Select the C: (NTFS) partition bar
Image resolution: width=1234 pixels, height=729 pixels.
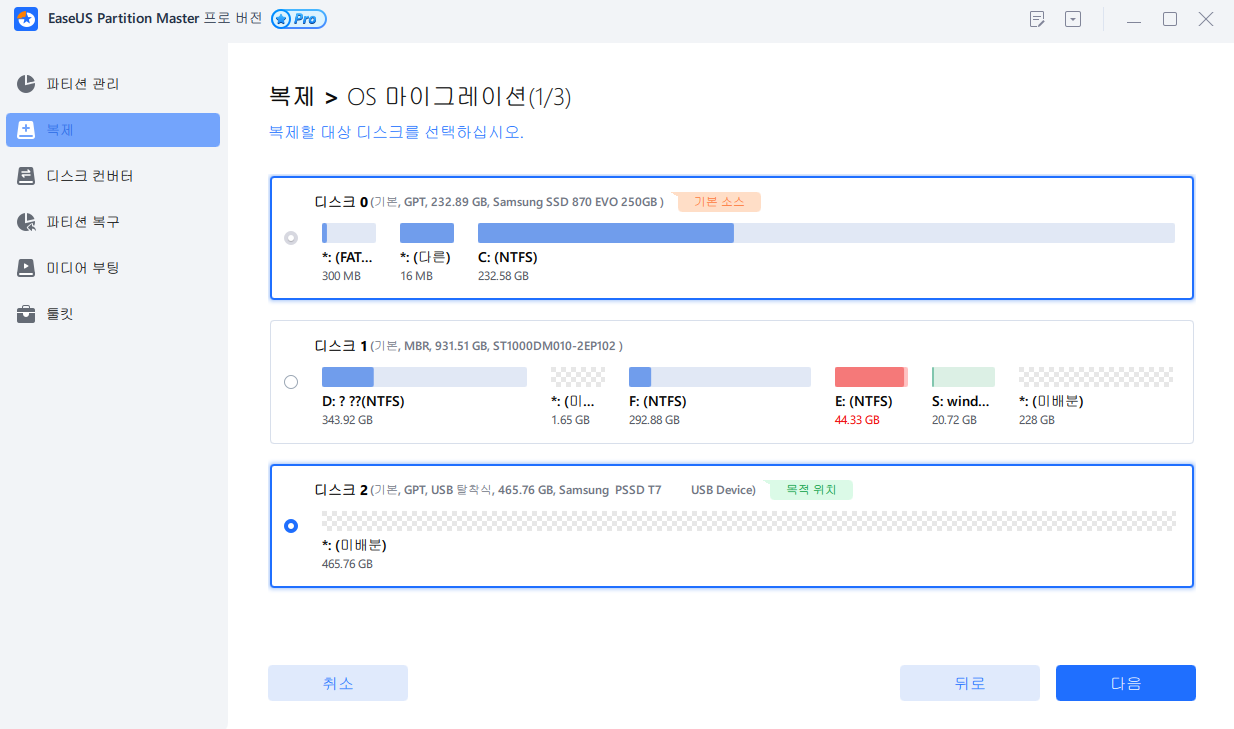pos(826,233)
